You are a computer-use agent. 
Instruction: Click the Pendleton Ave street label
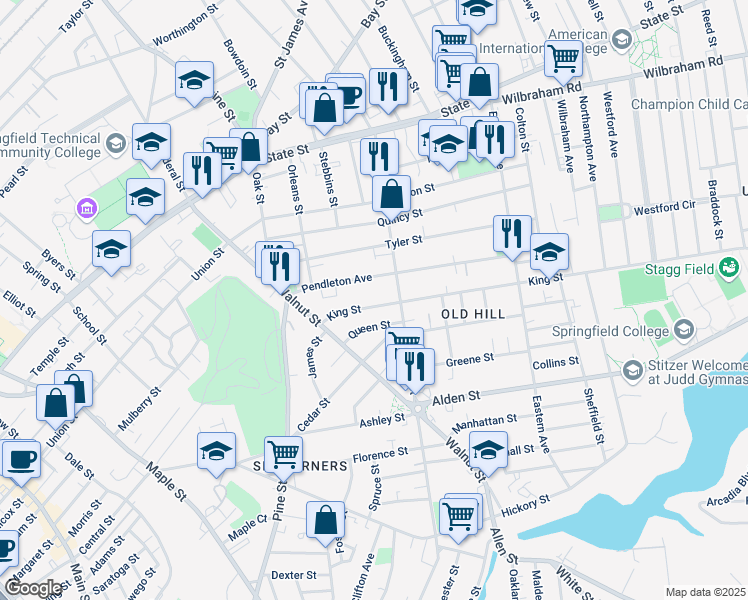pos(337,282)
